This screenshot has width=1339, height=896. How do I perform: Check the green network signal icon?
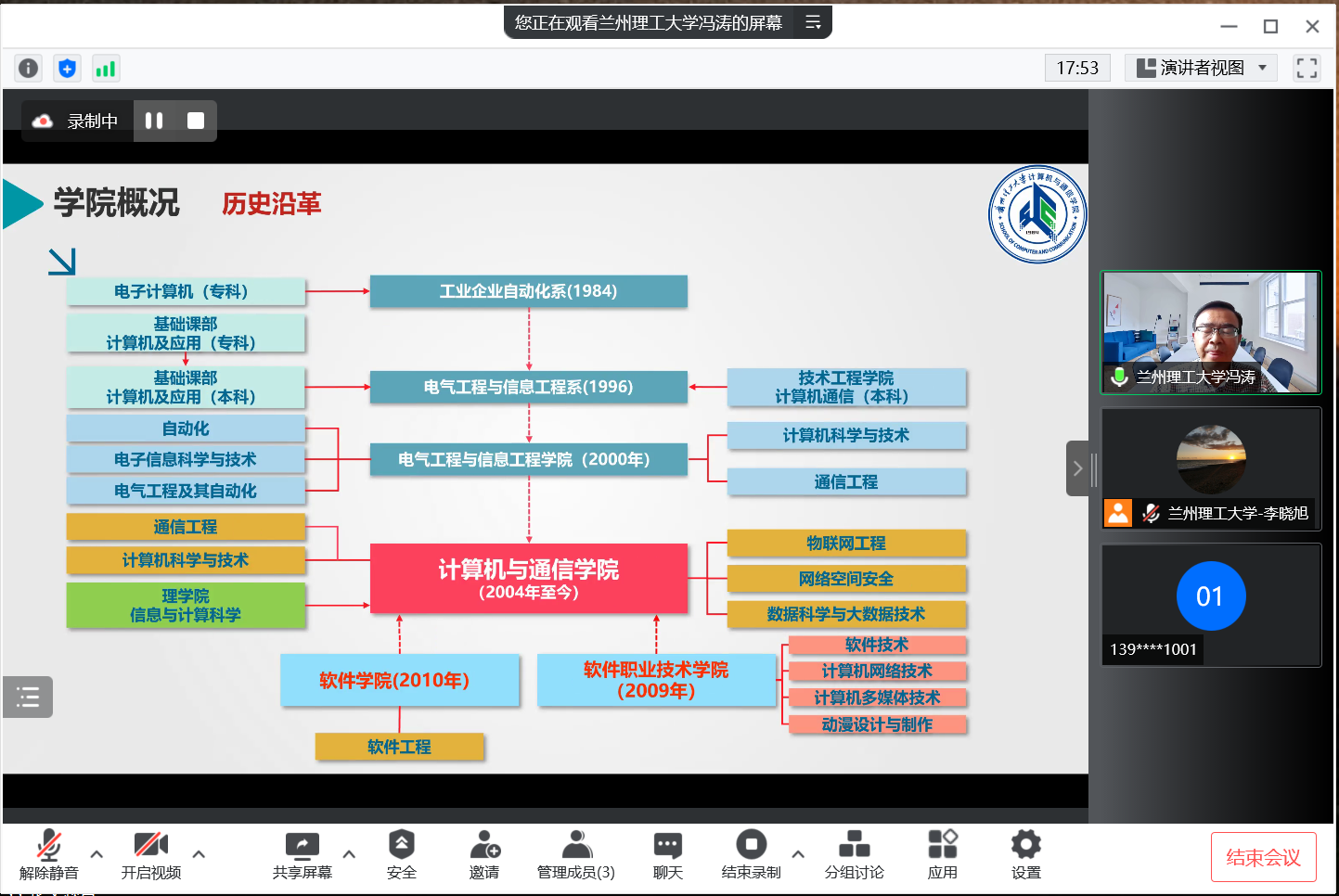[106, 68]
